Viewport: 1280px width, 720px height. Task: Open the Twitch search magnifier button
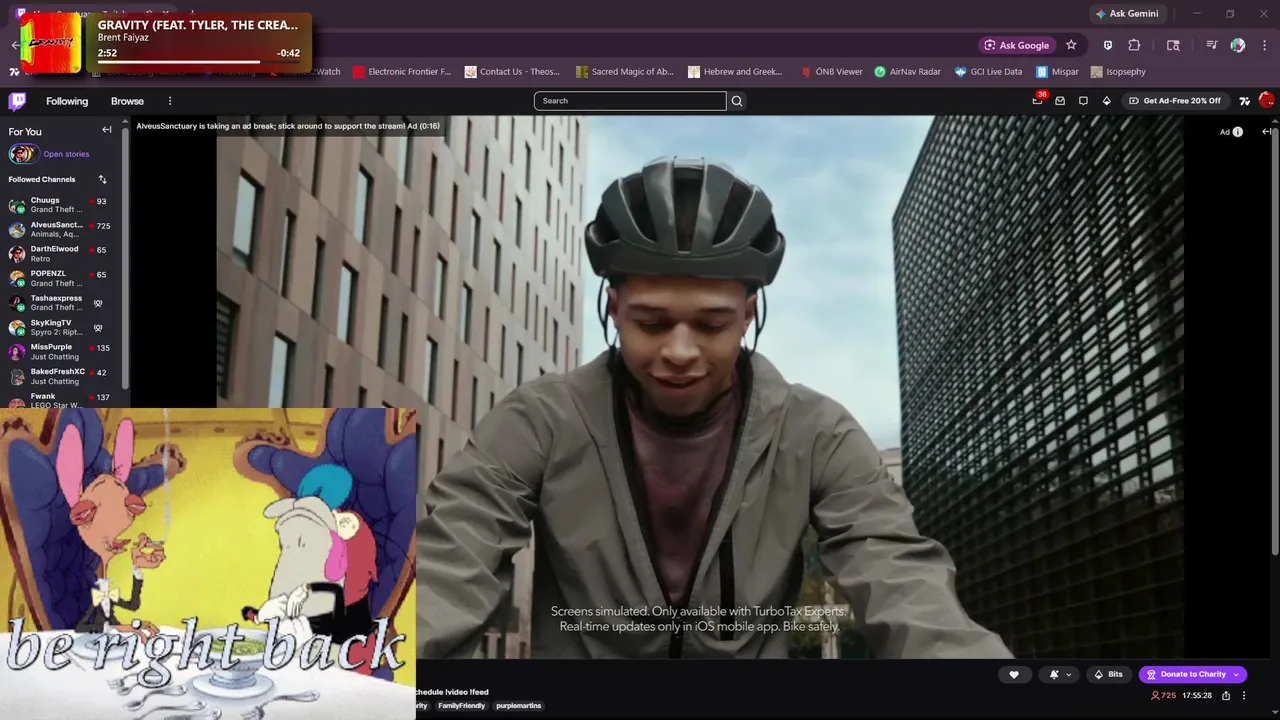(x=737, y=101)
